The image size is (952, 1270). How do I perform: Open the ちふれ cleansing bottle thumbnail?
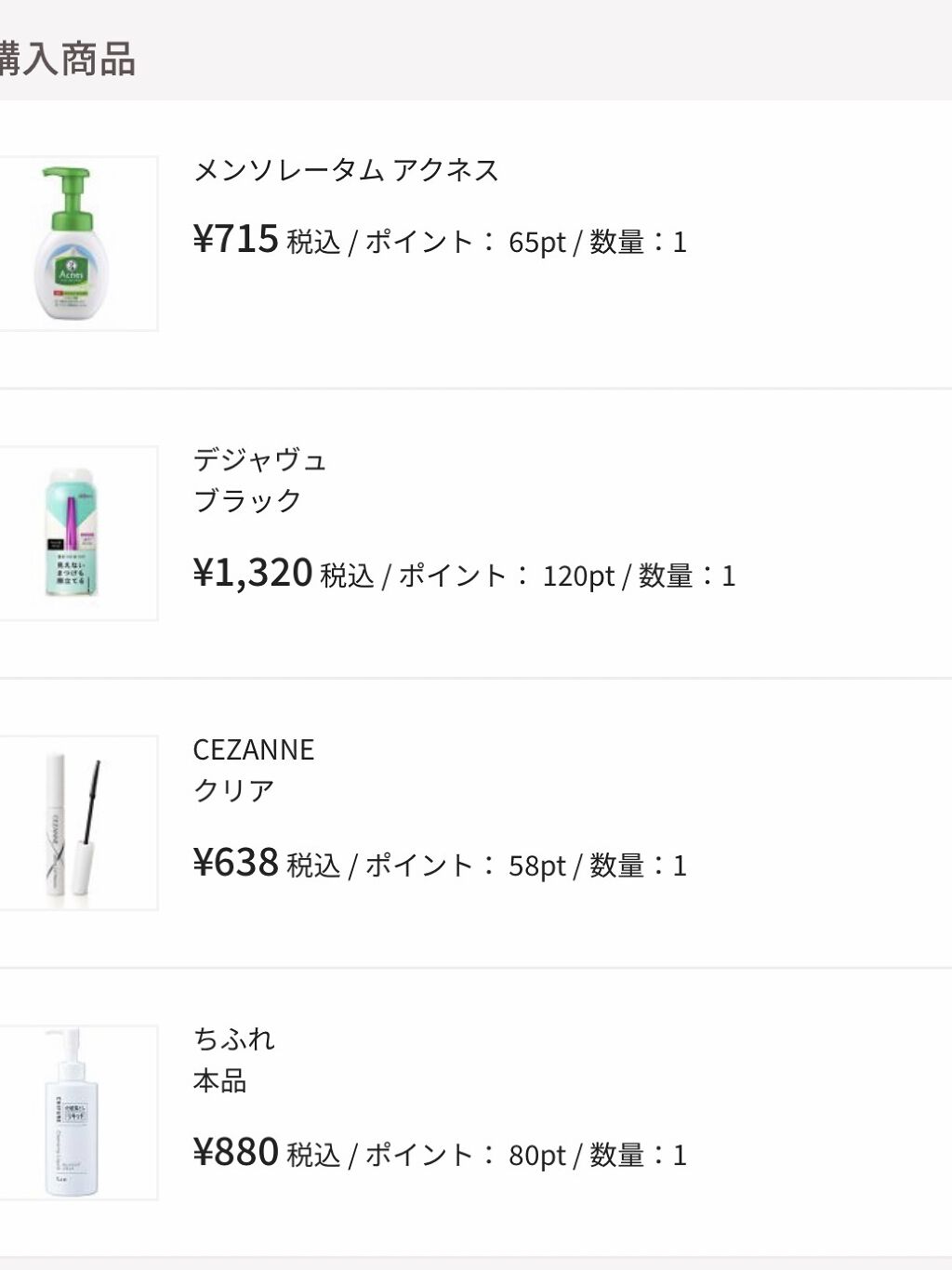[x=74, y=1113]
